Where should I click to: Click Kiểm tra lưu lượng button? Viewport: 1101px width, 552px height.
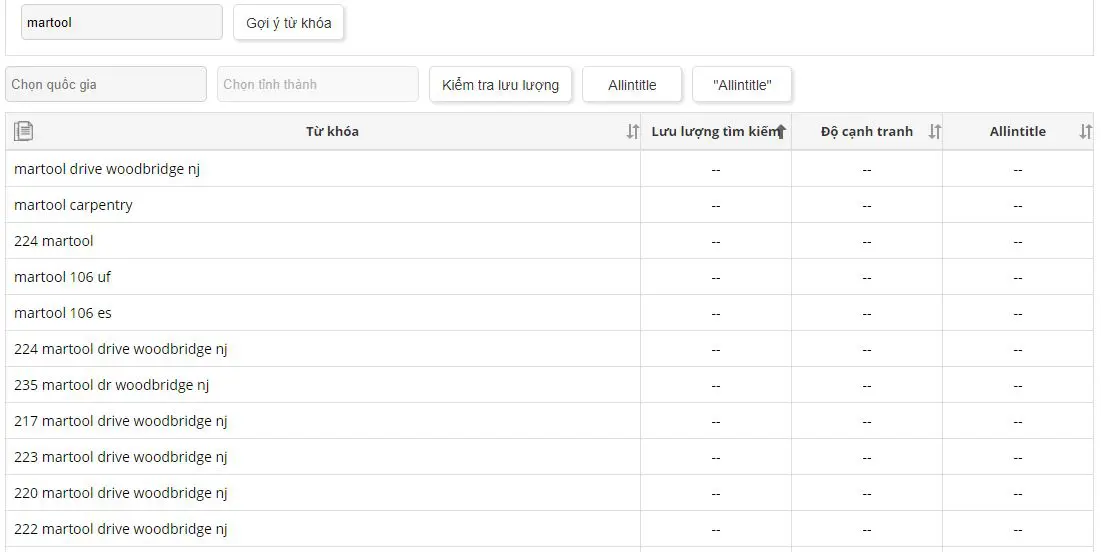[x=501, y=85]
